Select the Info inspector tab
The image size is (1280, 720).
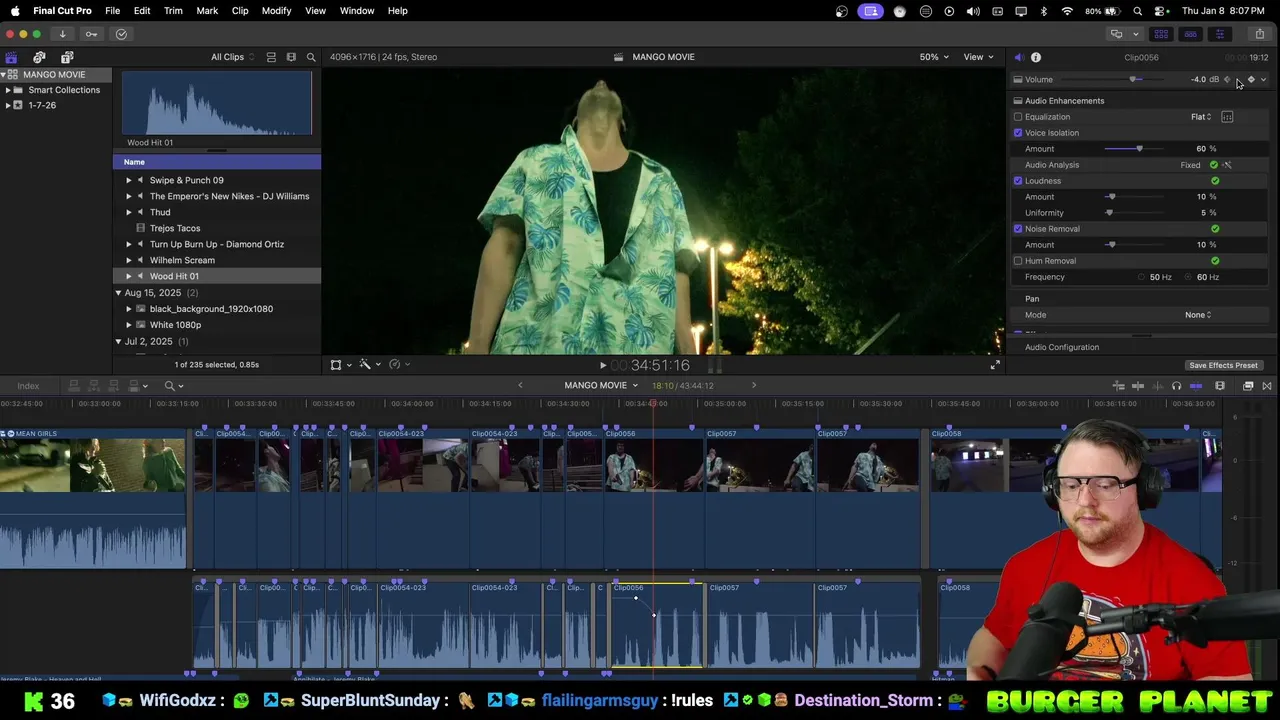[x=1036, y=57]
